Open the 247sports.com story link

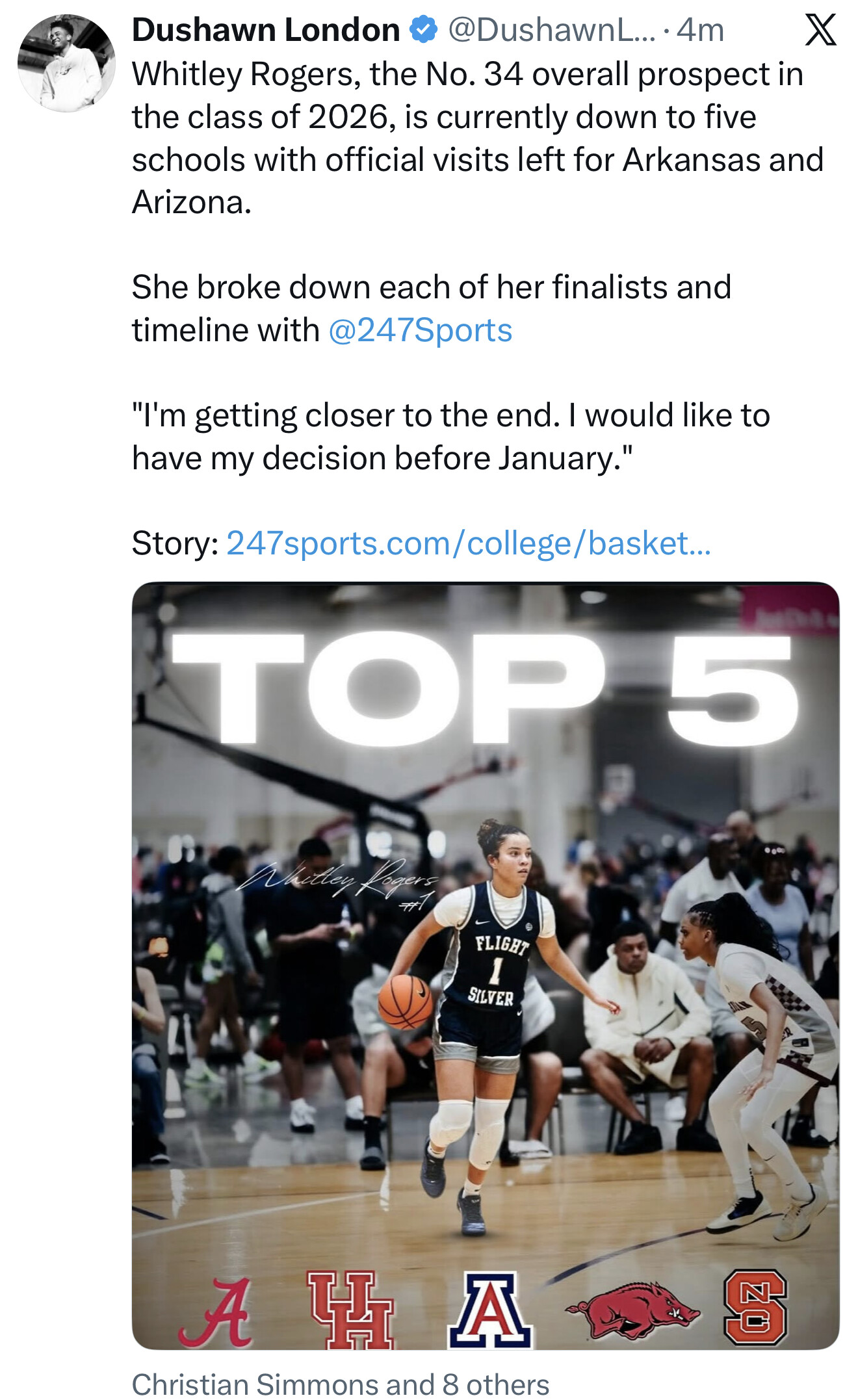click(x=468, y=543)
